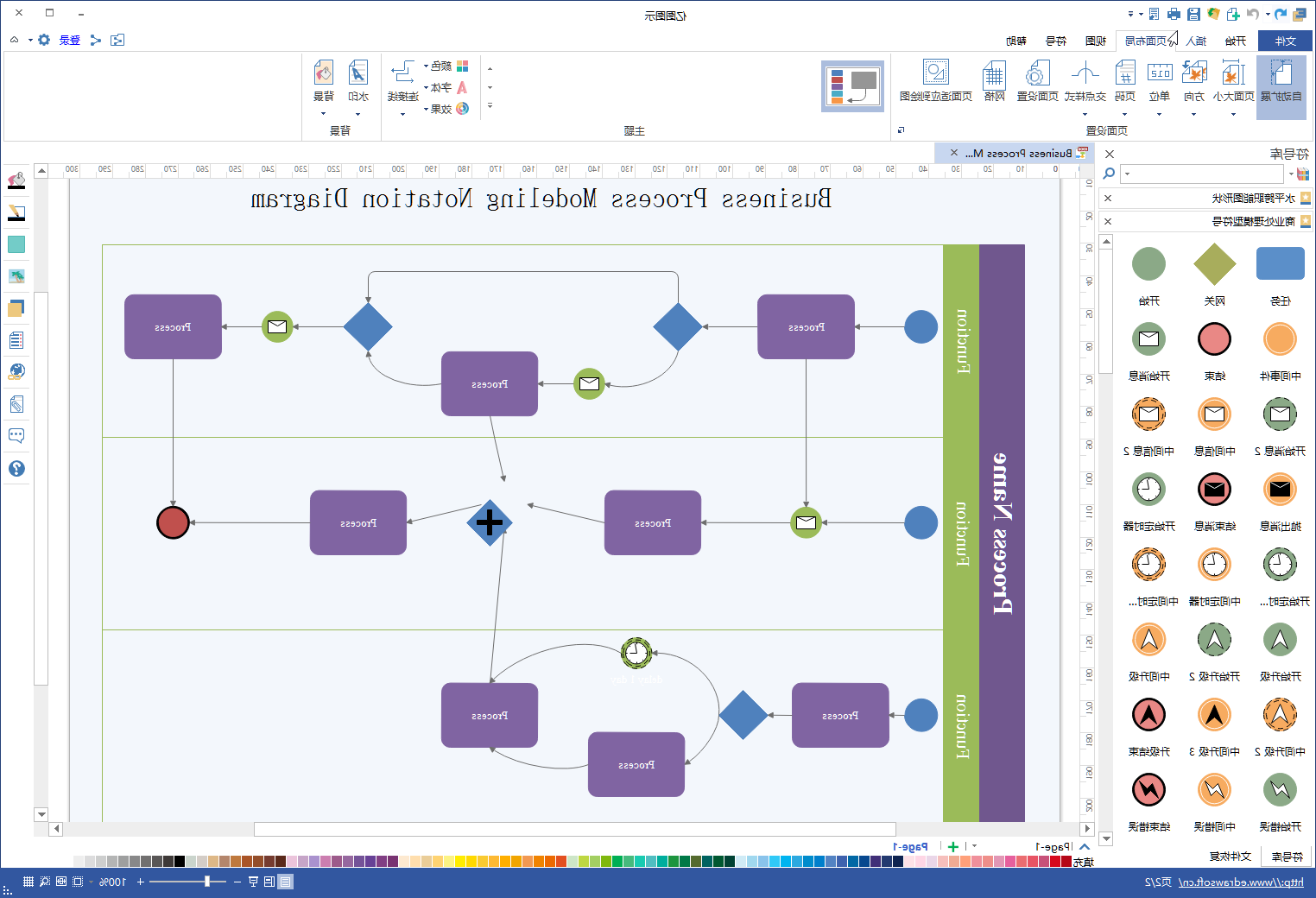
Task: Select the active Page-1 page tab
Action: tap(910, 847)
